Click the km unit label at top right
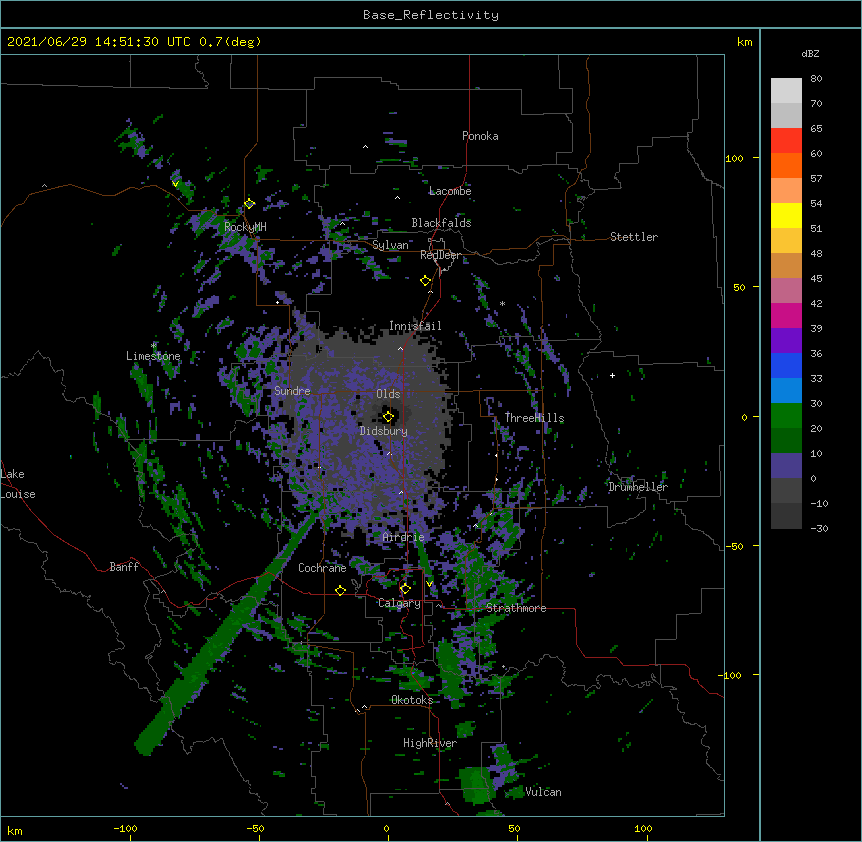This screenshot has height=842, width=862. (x=745, y=42)
